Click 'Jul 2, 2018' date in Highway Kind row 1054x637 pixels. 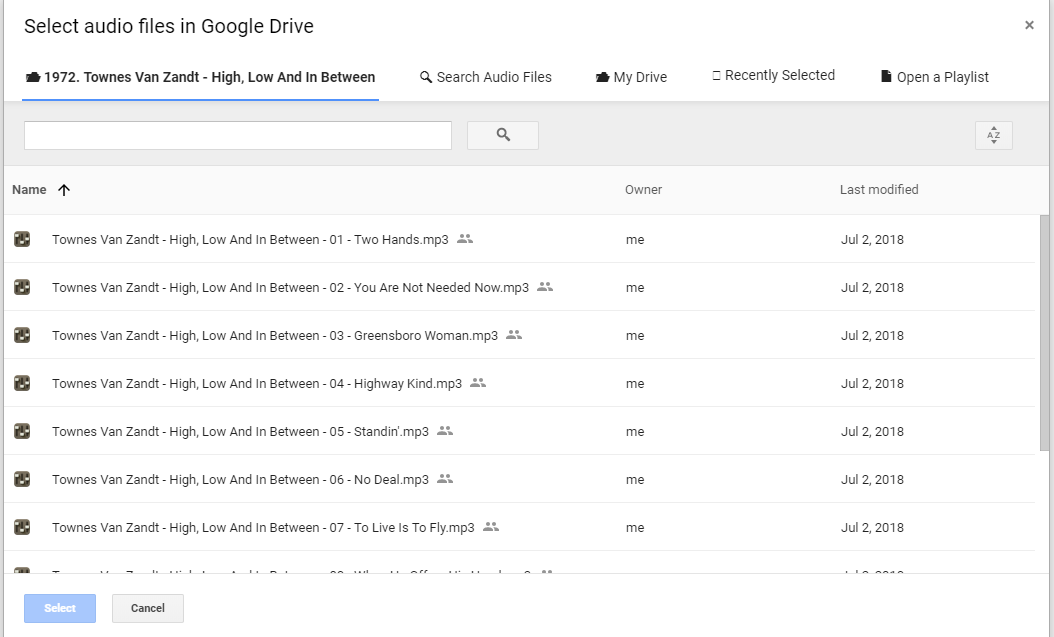(x=873, y=384)
